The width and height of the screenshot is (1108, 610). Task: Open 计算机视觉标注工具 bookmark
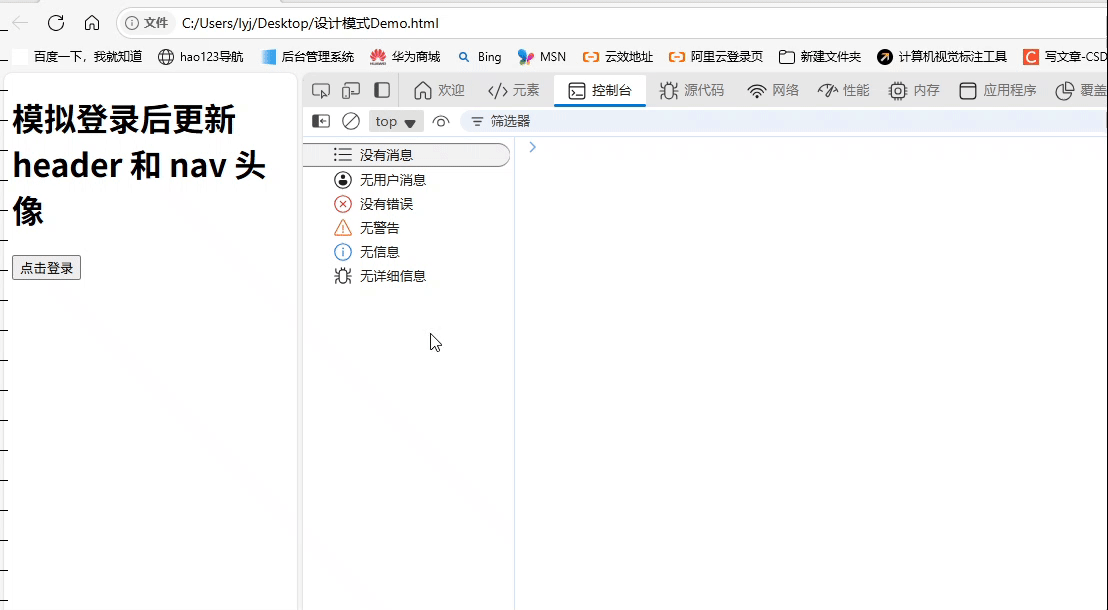[x=942, y=57]
